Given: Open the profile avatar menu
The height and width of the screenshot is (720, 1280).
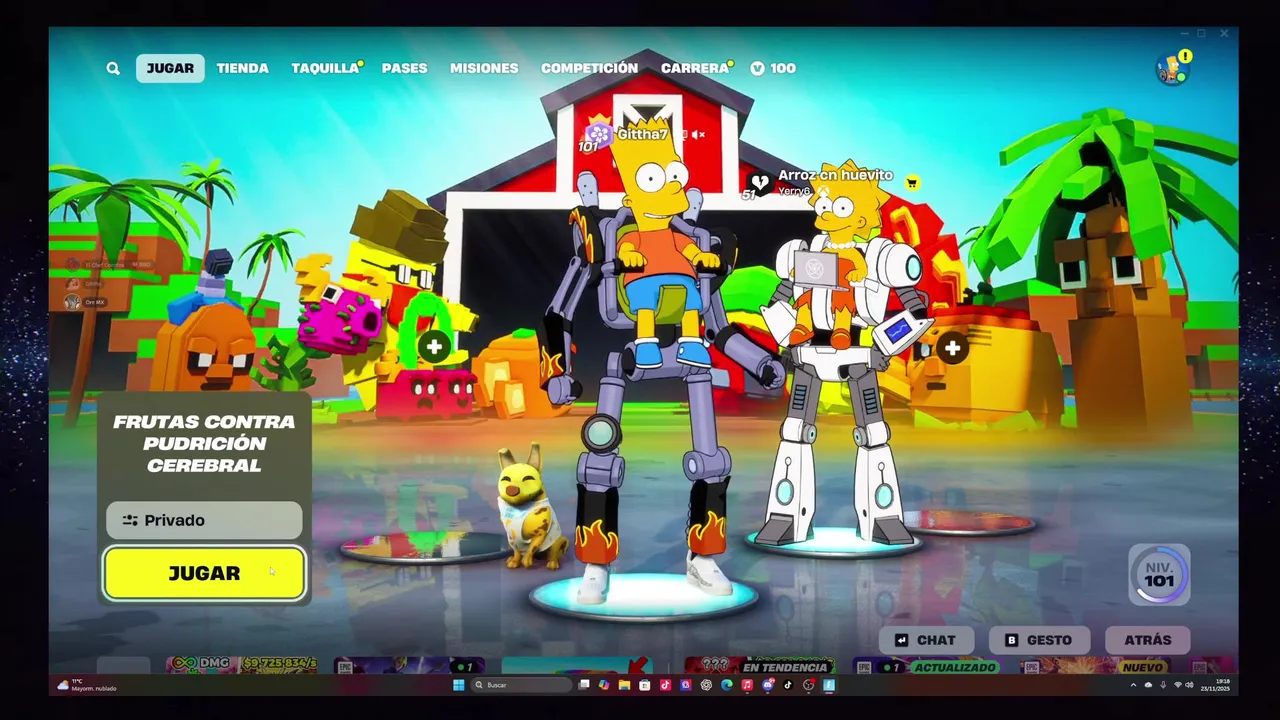Looking at the screenshot, I should click(1172, 69).
